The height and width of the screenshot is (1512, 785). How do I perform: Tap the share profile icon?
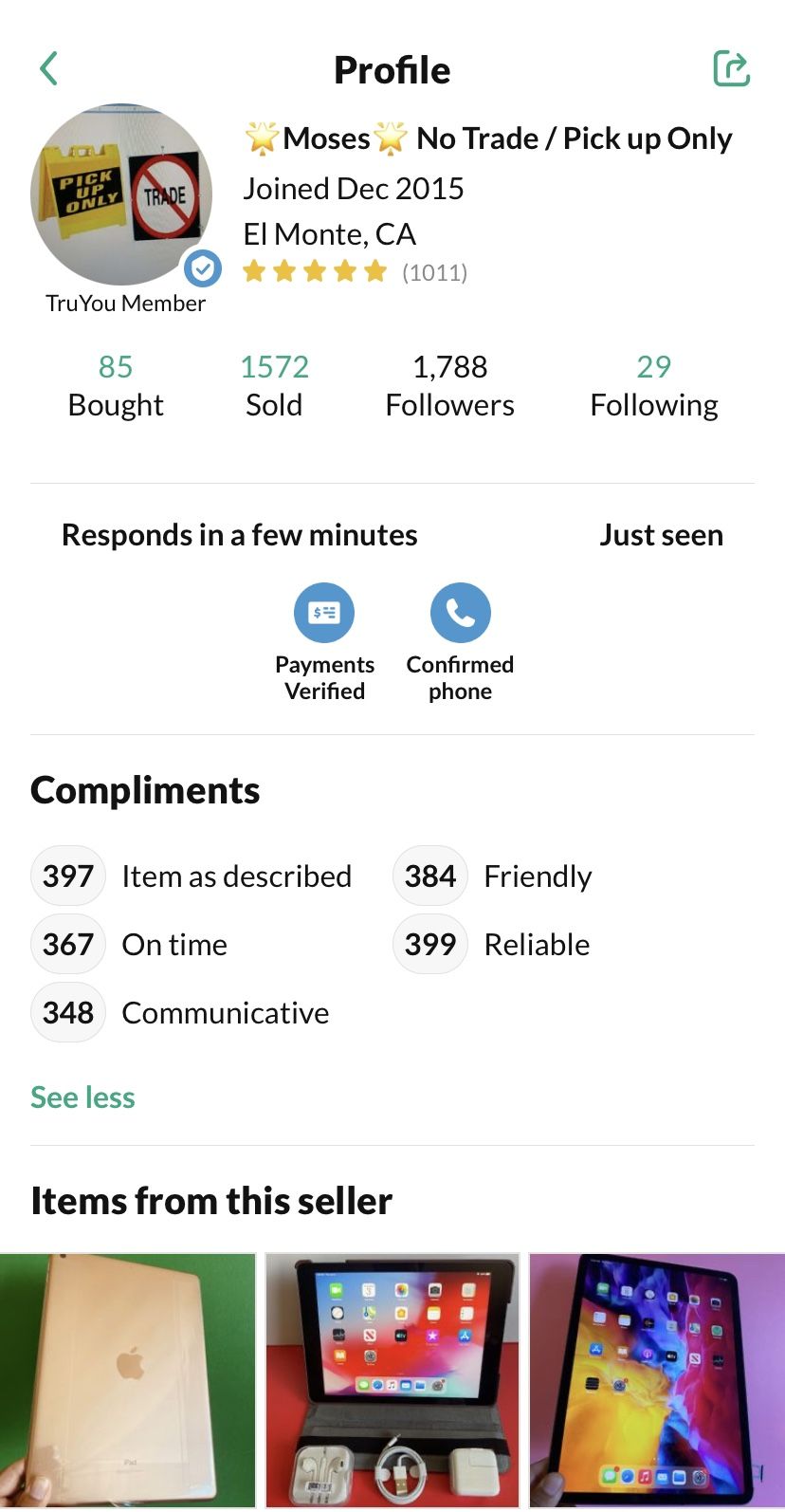click(731, 68)
